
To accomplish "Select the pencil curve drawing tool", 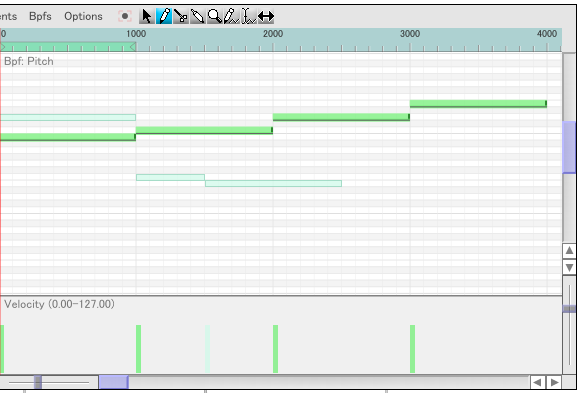I will pyautogui.click(x=232, y=16).
